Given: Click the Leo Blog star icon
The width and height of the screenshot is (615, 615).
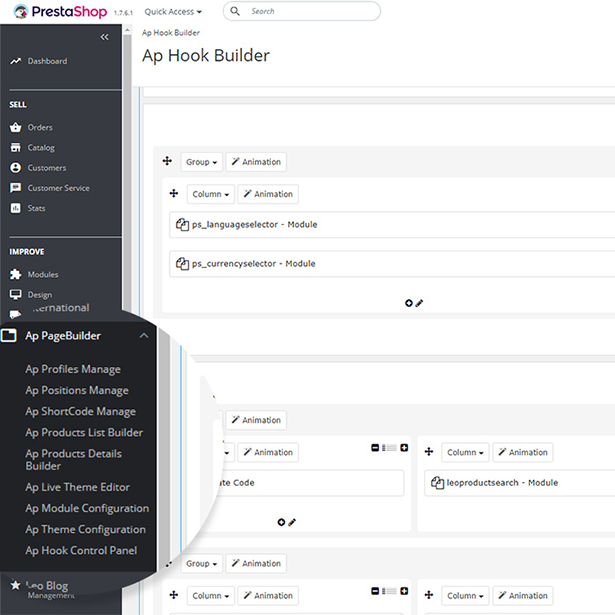Looking at the screenshot, I should (15, 585).
